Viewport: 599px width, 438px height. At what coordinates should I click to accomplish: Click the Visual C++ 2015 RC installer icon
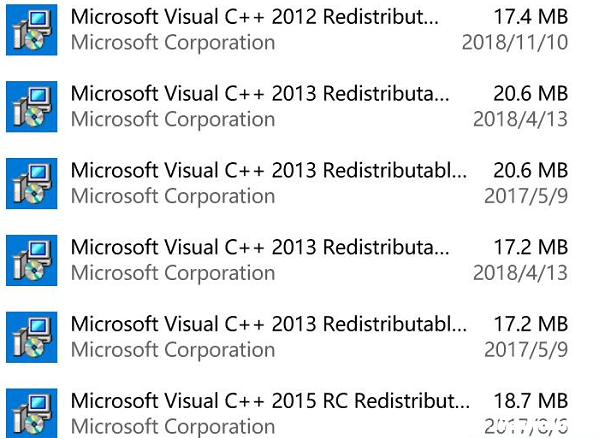click(32, 414)
